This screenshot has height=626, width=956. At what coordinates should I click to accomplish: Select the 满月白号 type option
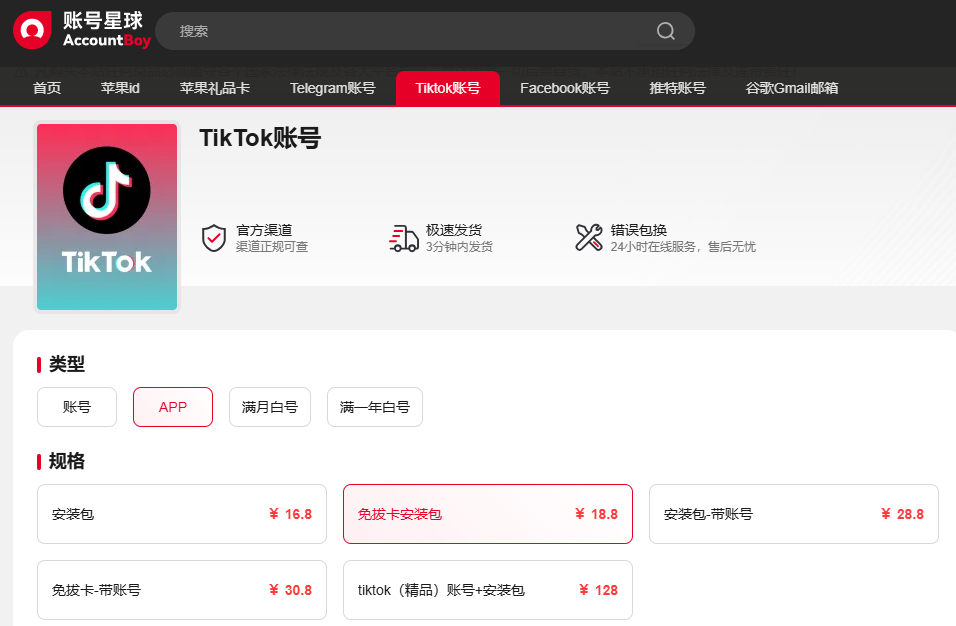[x=270, y=407]
